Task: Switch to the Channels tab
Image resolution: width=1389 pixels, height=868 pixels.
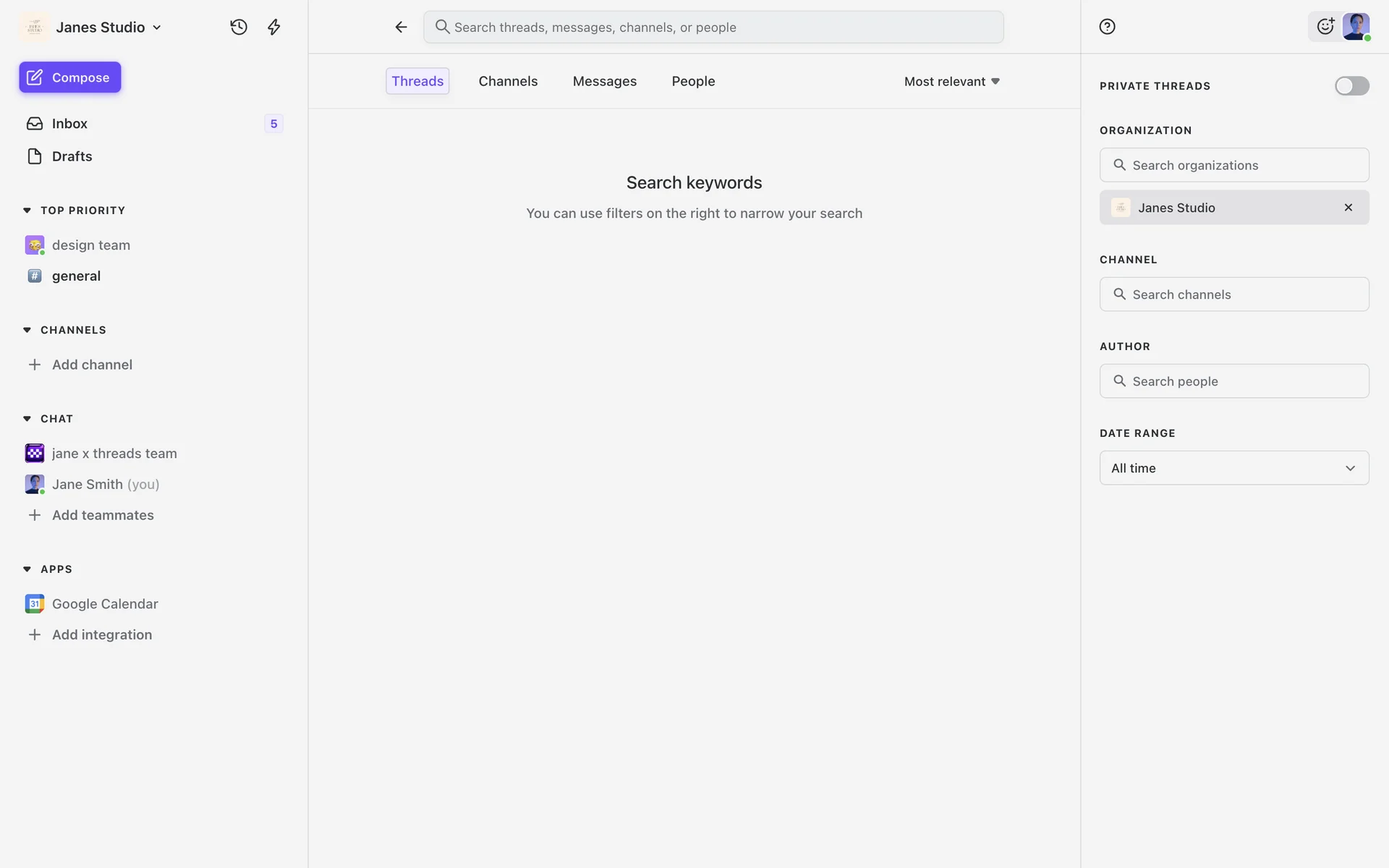Action: tap(508, 81)
